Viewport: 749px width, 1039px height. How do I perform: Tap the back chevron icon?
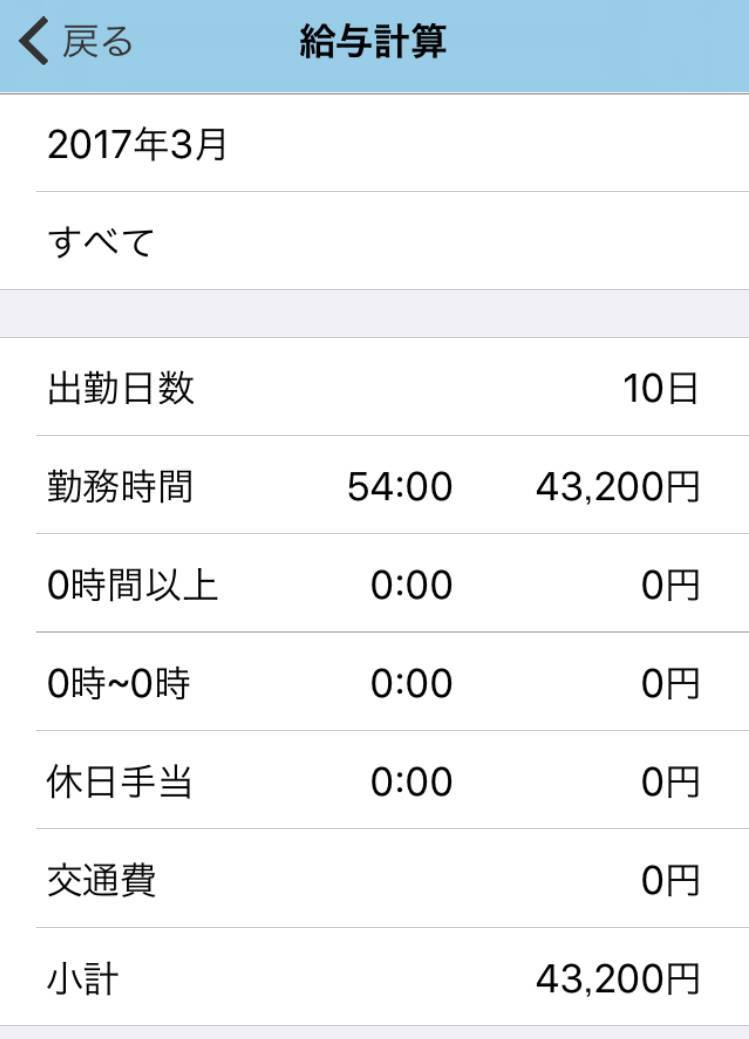(x=34, y=41)
